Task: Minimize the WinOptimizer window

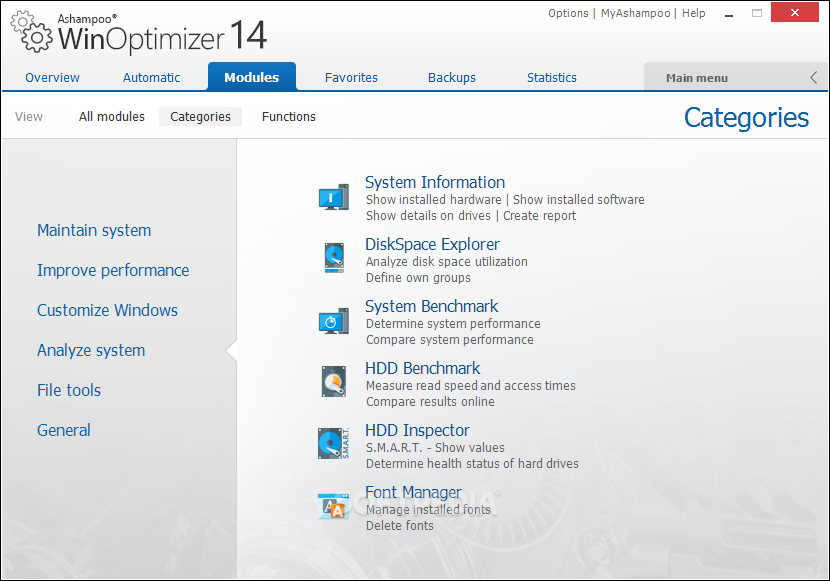Action: coord(729,14)
